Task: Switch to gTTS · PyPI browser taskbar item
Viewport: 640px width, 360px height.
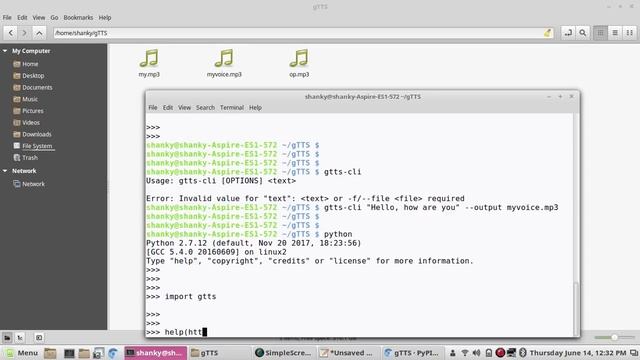Action: pyautogui.click(x=413, y=353)
